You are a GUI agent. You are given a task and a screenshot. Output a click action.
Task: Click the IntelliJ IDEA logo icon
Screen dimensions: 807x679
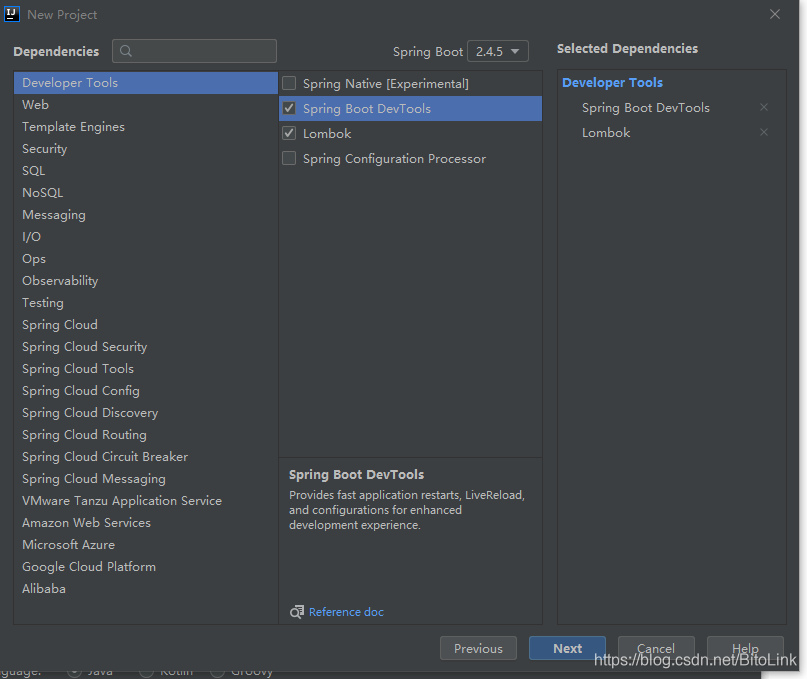tap(12, 14)
